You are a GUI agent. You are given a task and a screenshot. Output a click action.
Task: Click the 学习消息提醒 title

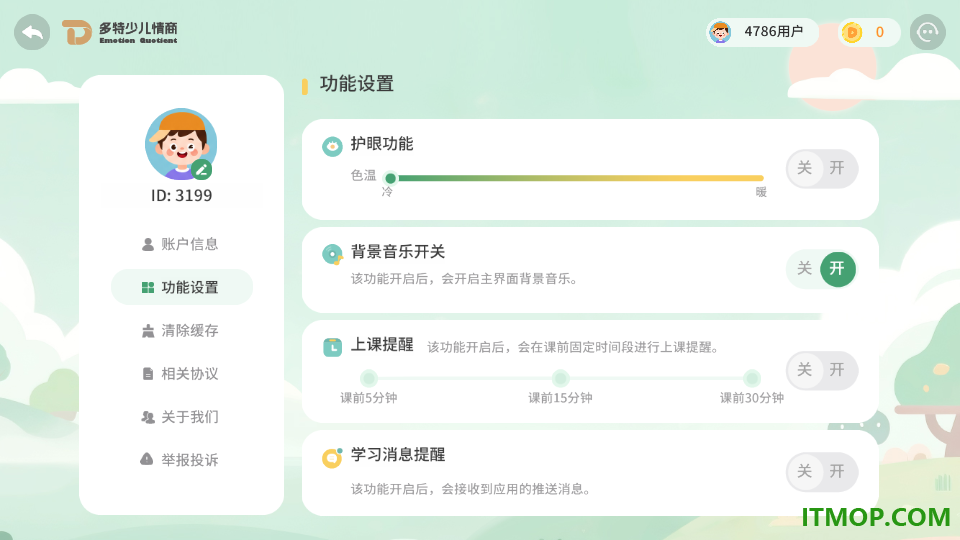click(x=398, y=455)
